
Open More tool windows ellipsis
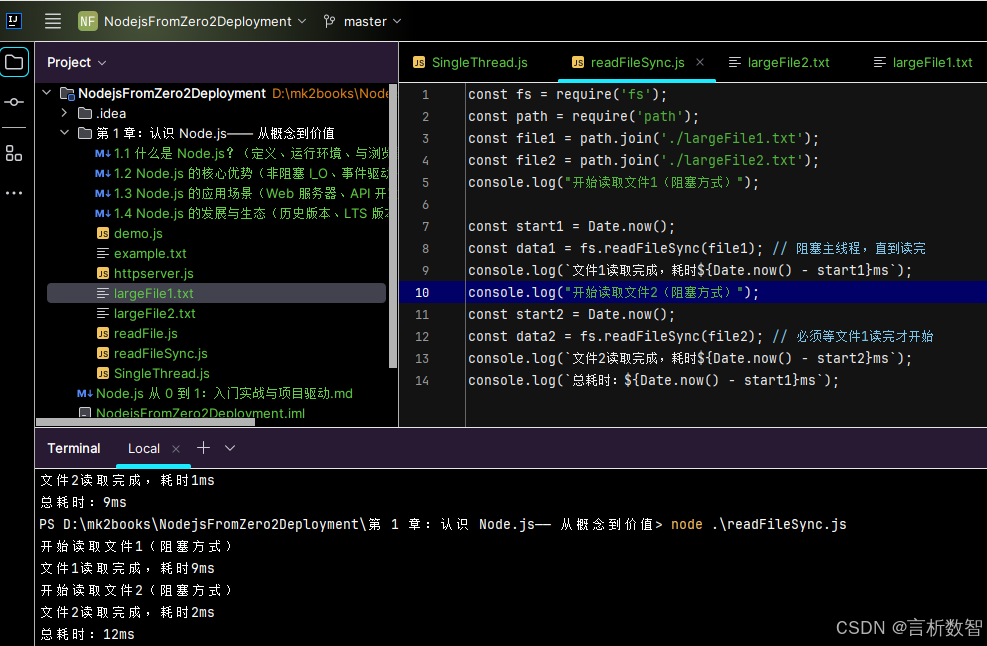pos(14,193)
